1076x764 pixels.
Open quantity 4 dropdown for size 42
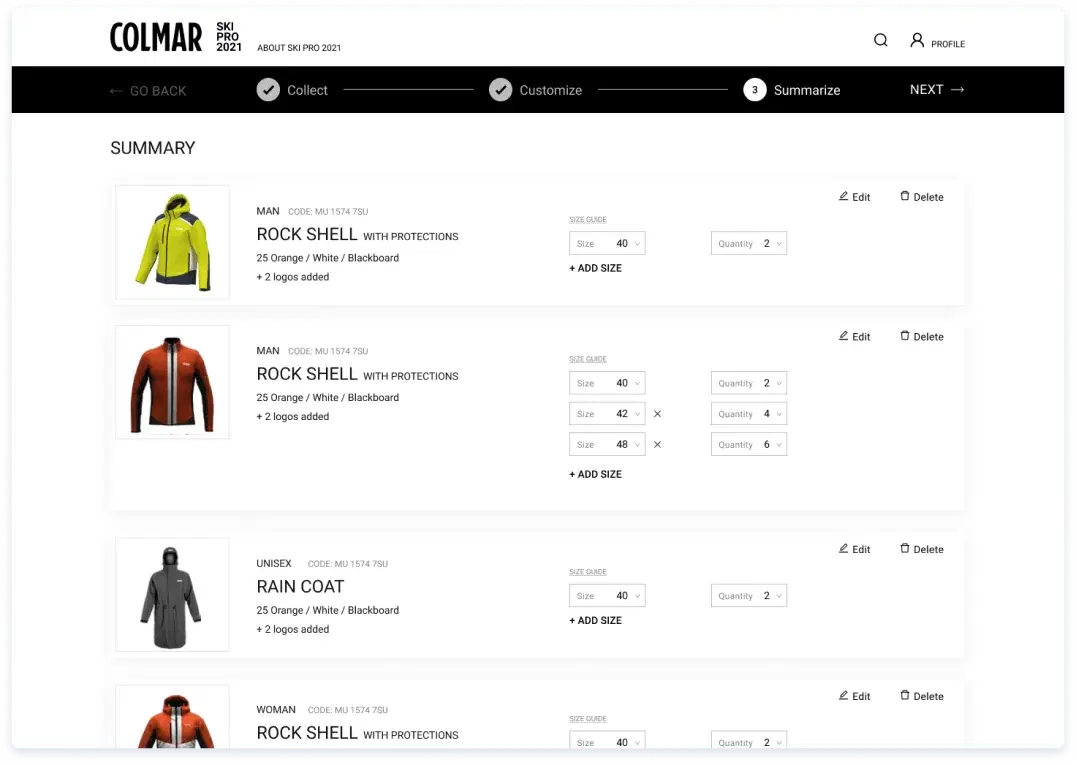tap(749, 414)
